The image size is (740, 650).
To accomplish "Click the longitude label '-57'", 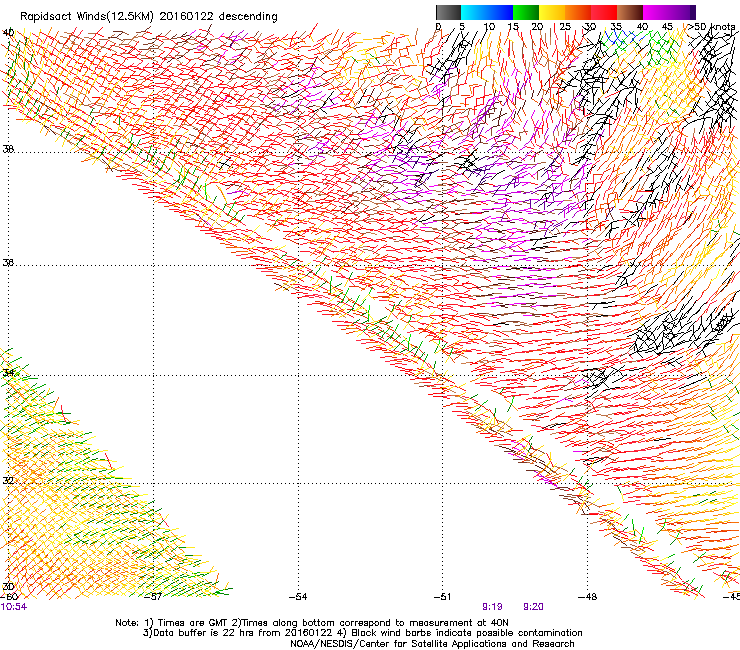I will click(152, 597).
